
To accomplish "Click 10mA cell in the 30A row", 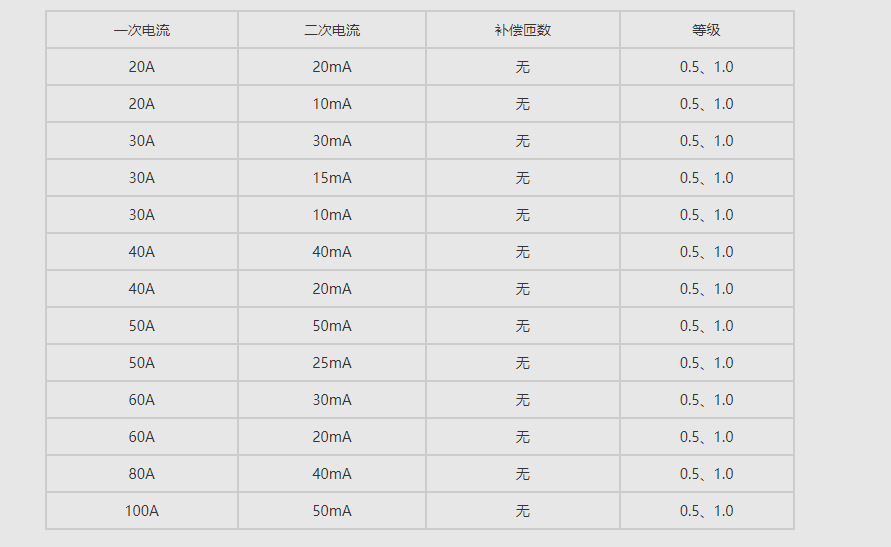I will [x=332, y=215].
